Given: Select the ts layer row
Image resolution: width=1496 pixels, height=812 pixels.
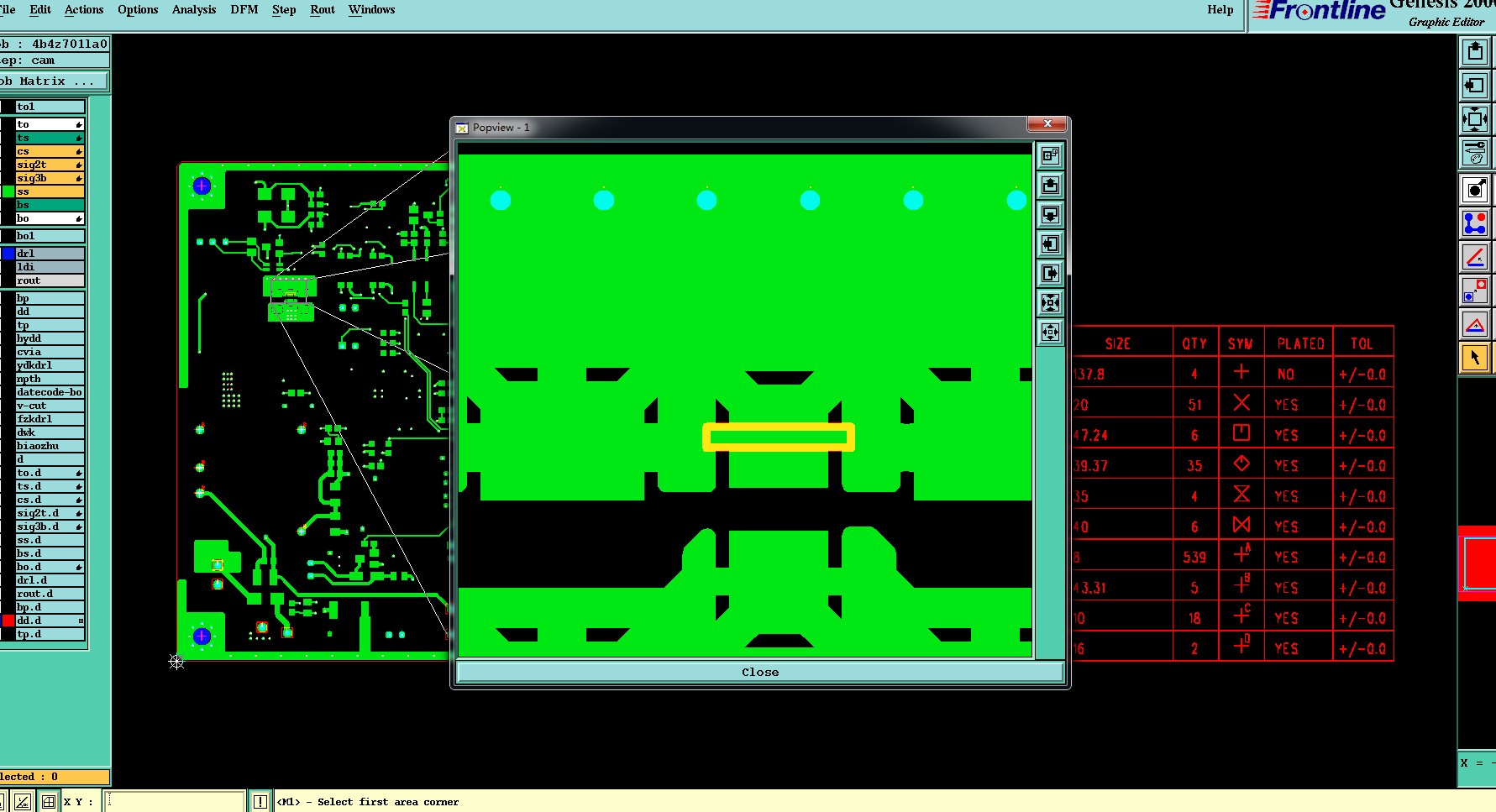Looking at the screenshot, I should point(50,138).
